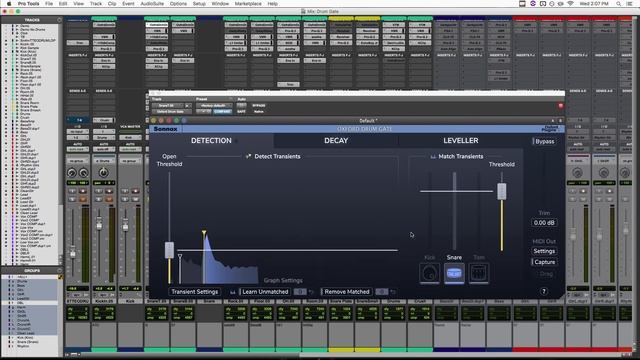
Task: Open the Groups list options circle button
Action: (60, 270)
